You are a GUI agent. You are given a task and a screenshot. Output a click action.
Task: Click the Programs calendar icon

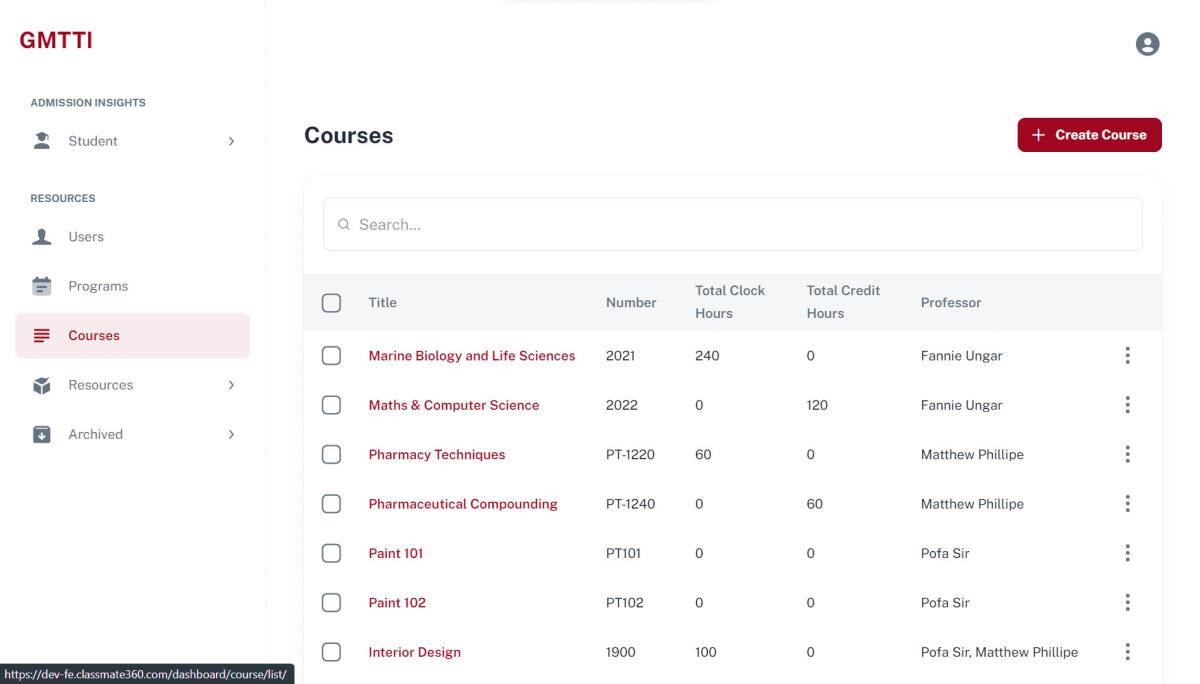pos(42,286)
